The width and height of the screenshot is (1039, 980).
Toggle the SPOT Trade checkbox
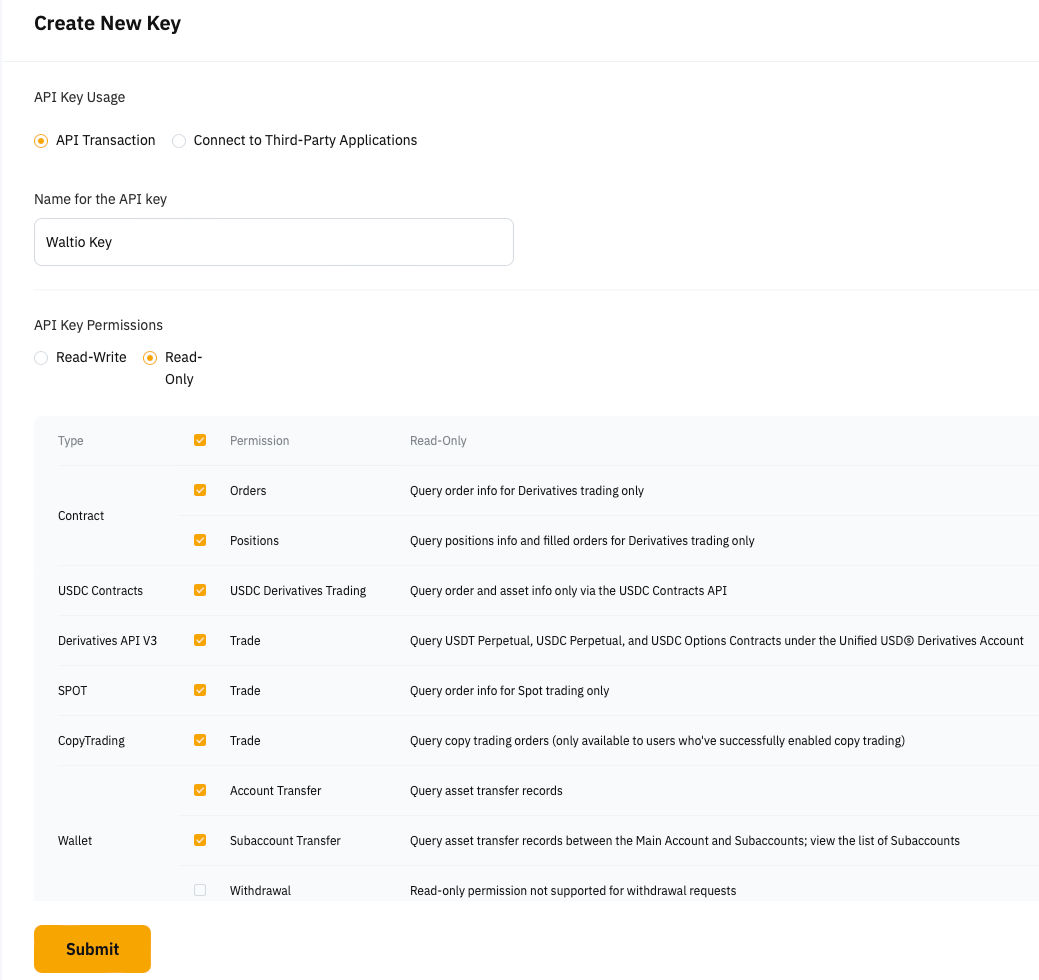click(200, 690)
